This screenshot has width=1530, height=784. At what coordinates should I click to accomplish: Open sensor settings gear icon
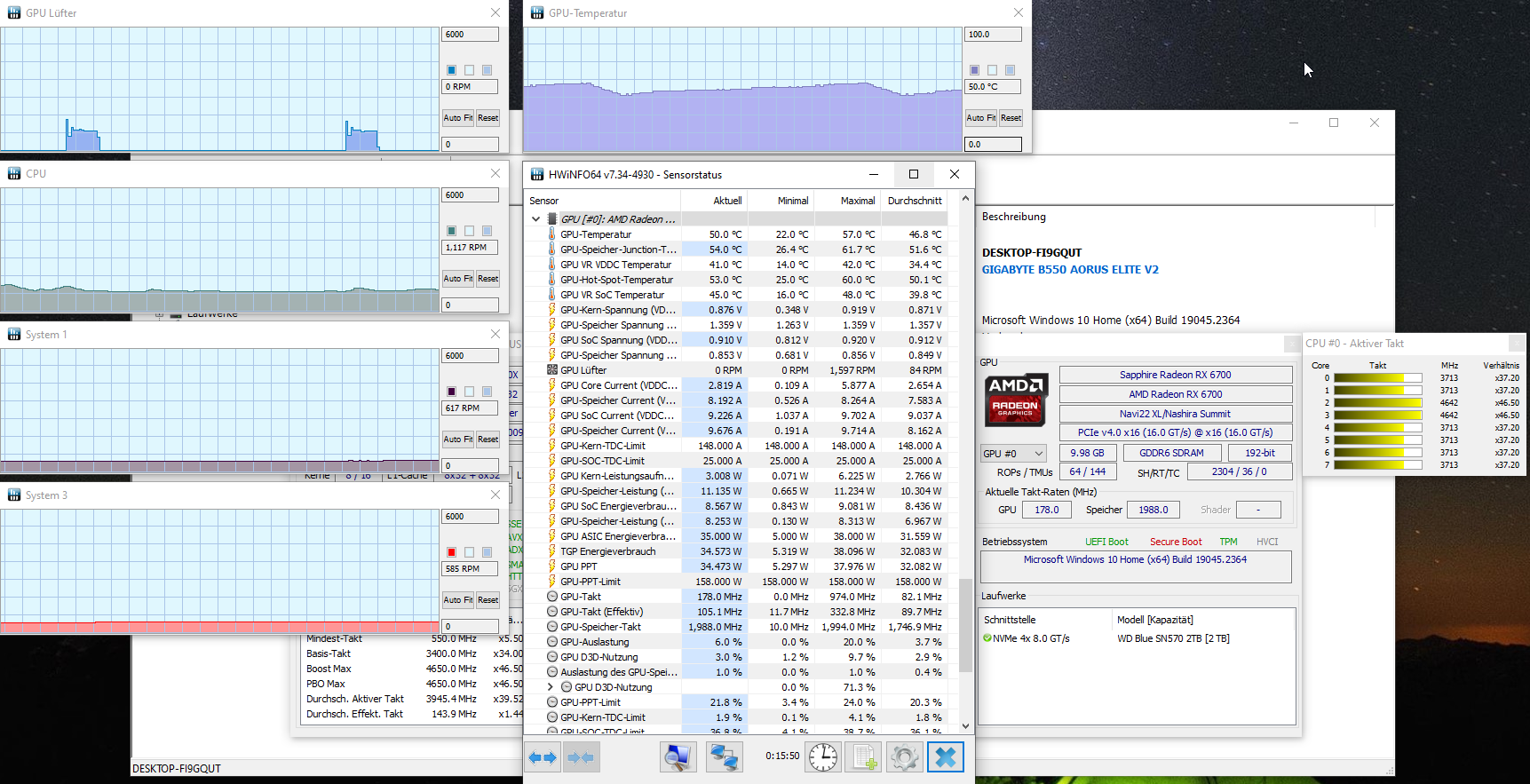pyautogui.click(x=904, y=757)
